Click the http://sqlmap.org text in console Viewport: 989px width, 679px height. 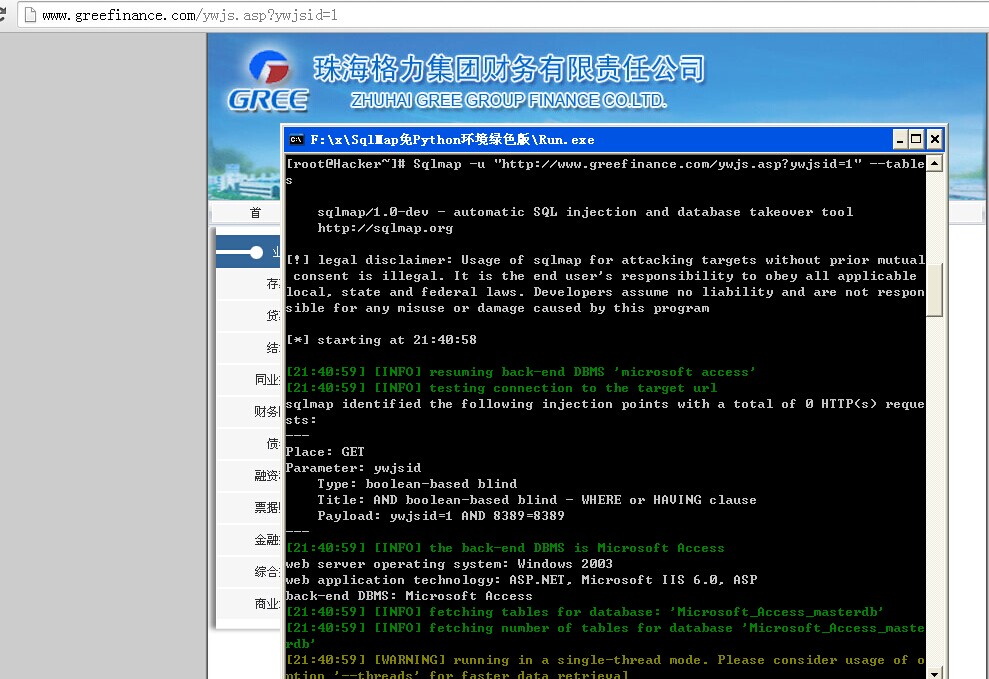click(385, 228)
